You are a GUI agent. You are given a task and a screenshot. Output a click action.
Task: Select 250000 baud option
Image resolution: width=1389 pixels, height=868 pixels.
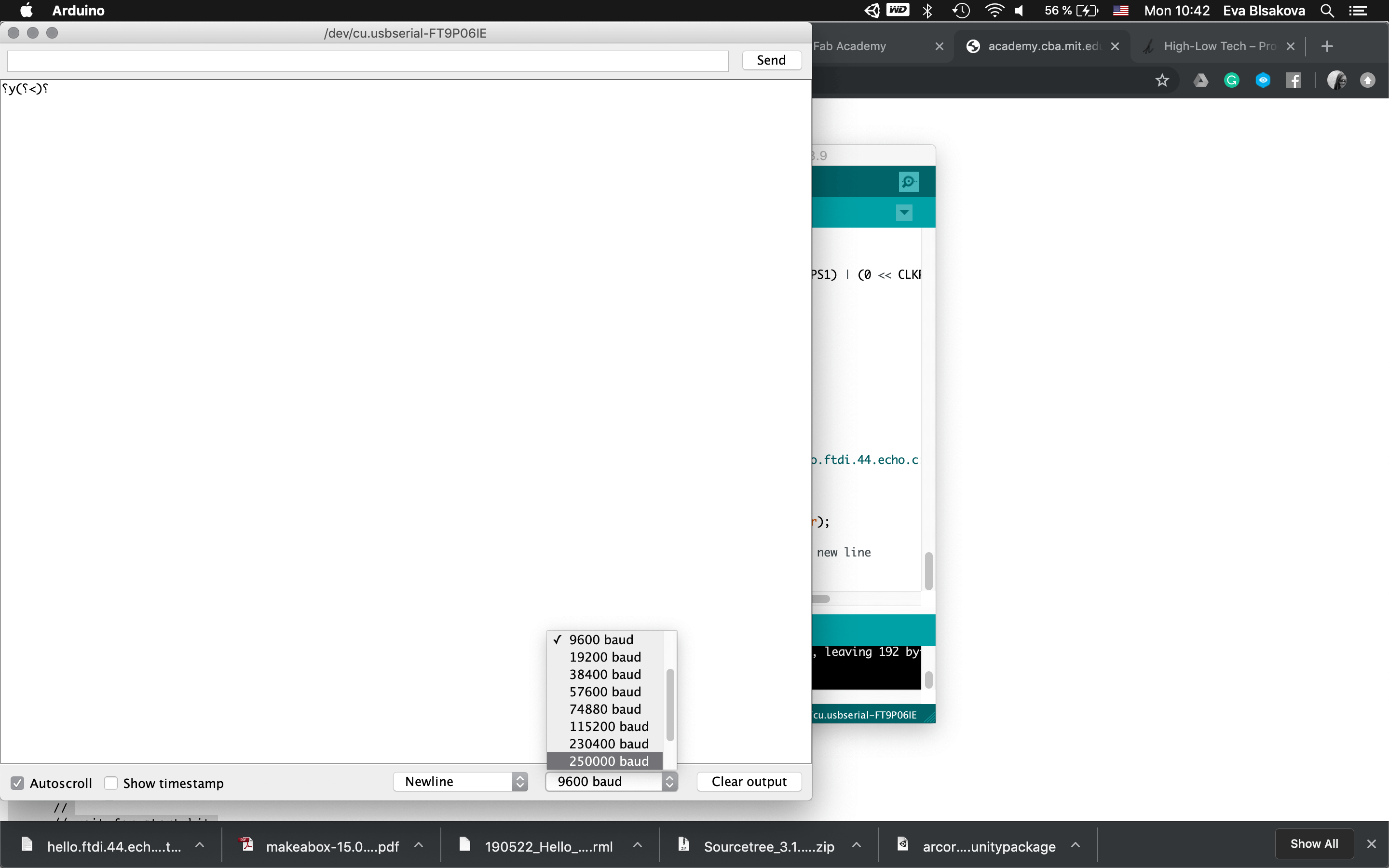tap(608, 761)
